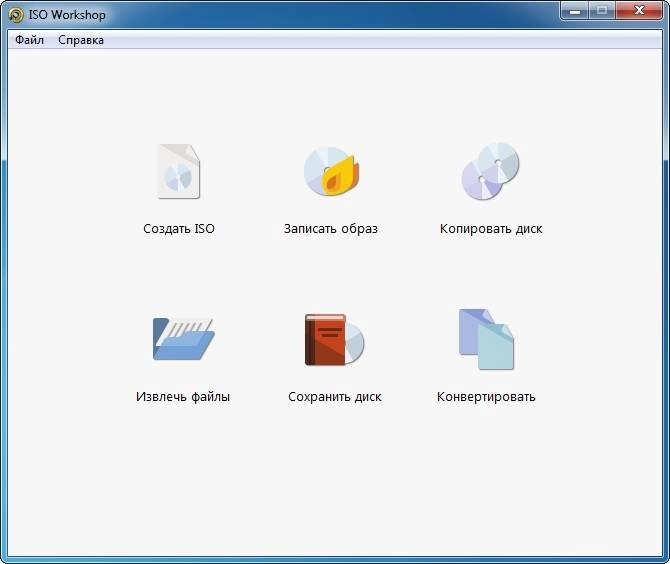The image size is (670, 564).
Task: Click the Копировать диск two-discs icon
Action: point(491,171)
